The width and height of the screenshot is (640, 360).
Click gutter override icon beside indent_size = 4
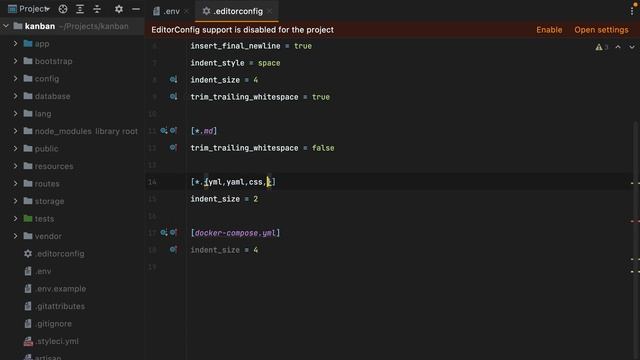[173, 80]
